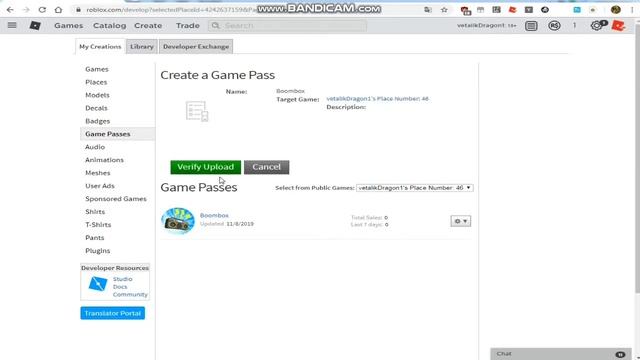Open the Select from Public Games dropdown
Viewport: 640px width, 360px height.
(415, 188)
